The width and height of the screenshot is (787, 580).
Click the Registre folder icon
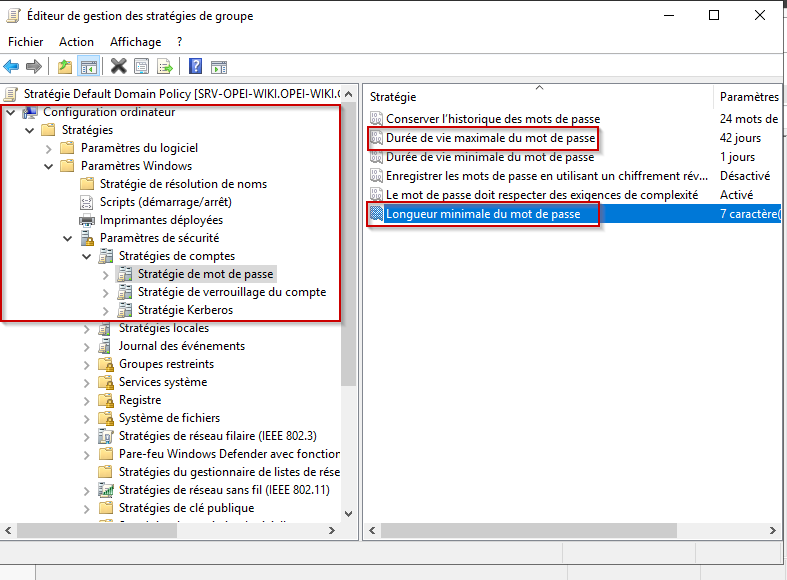pyautogui.click(x=106, y=400)
